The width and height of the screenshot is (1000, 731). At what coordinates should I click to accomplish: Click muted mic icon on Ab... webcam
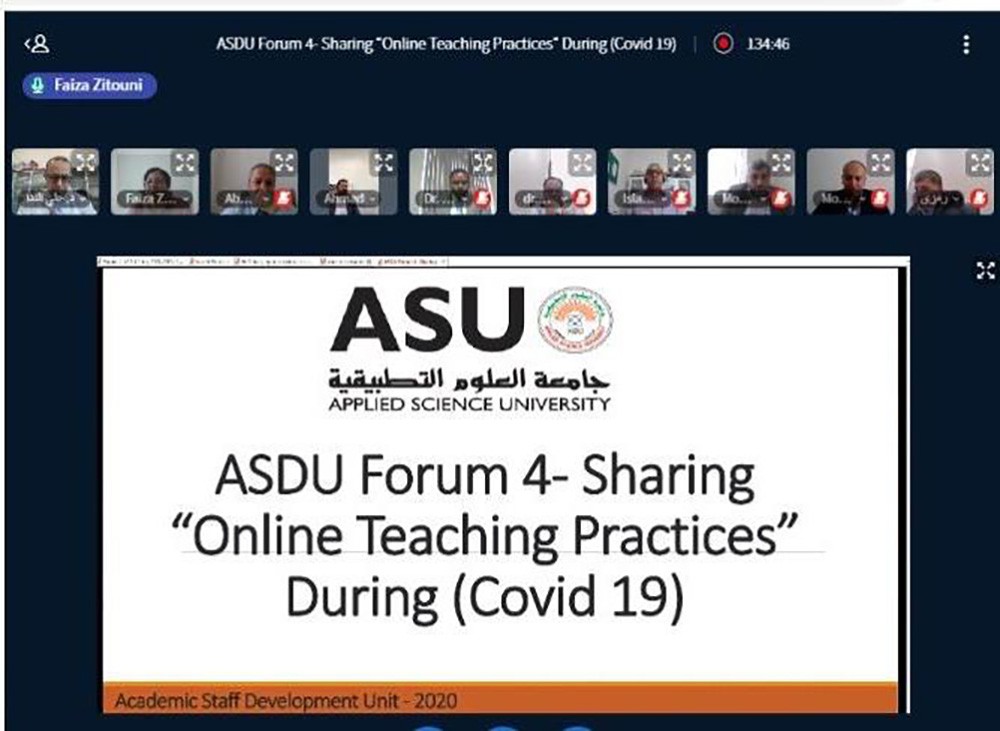tap(284, 199)
